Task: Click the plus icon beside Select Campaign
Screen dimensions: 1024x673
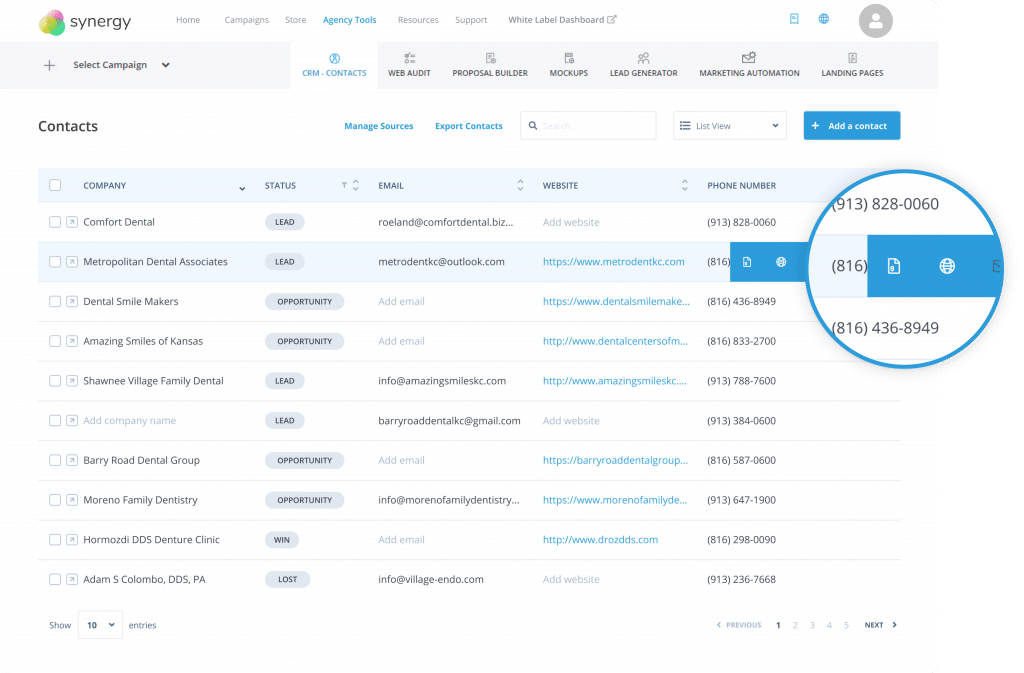Action: click(x=49, y=66)
